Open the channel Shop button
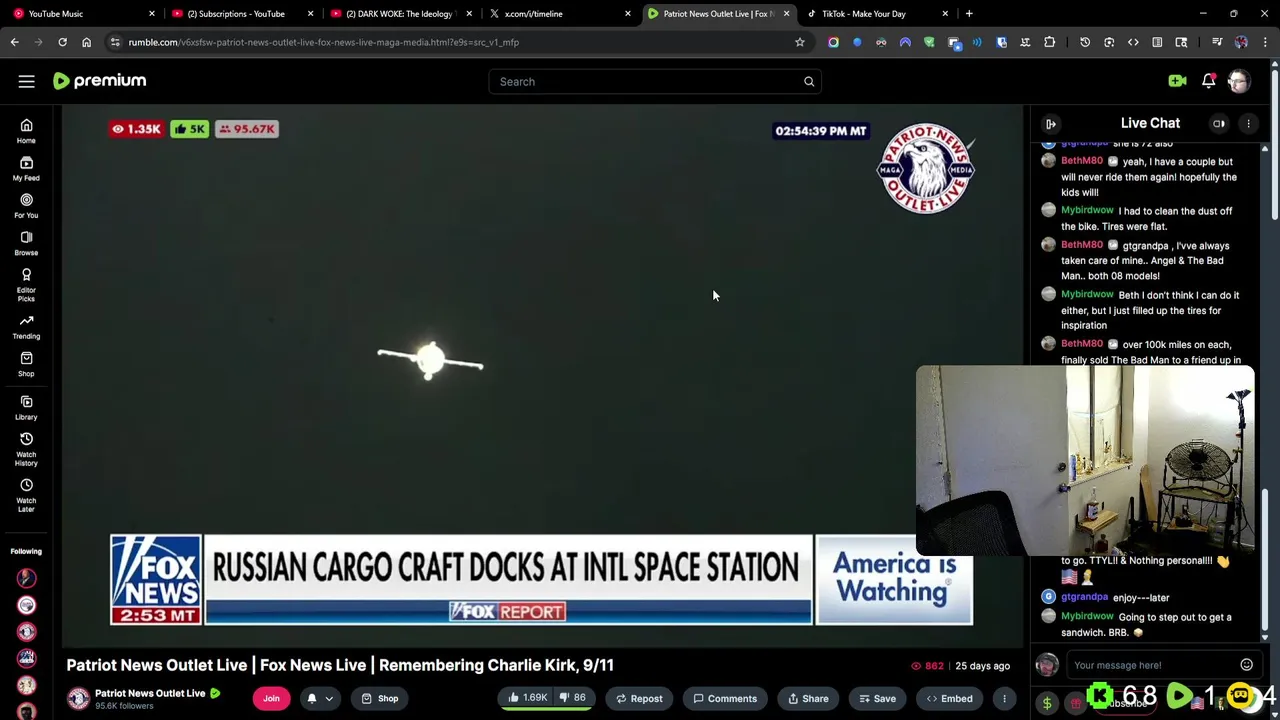Viewport: 1280px width, 720px height. tap(379, 699)
